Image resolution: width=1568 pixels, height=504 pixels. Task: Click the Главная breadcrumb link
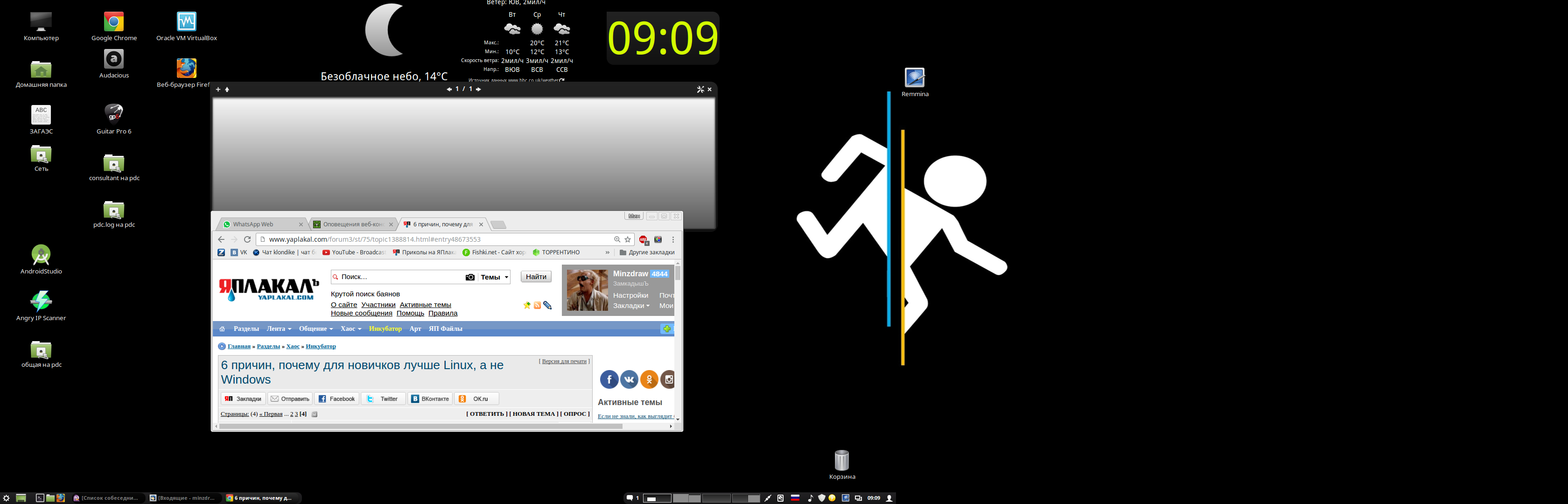(239, 346)
